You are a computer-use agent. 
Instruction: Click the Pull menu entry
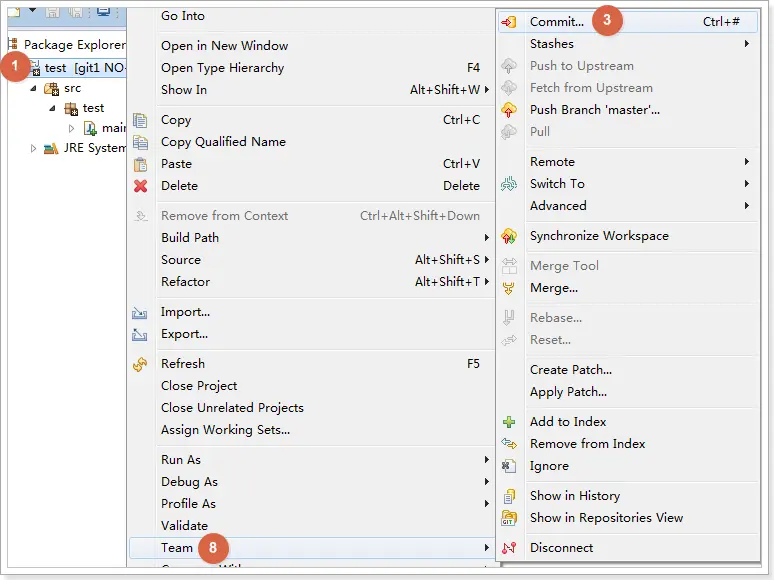point(628,132)
